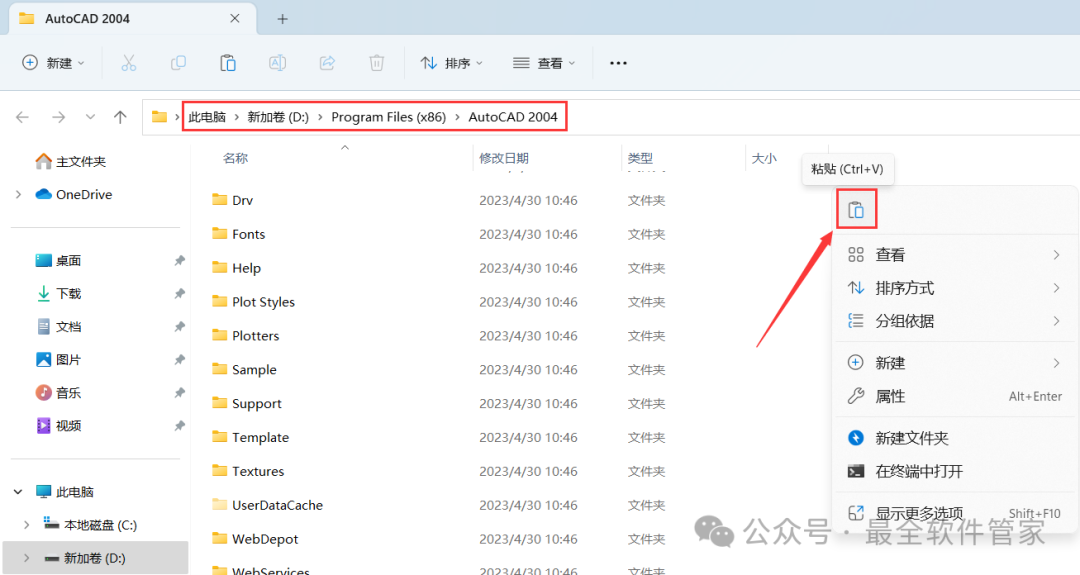
Task: Click the Copy icon in toolbar
Action: coord(178,63)
